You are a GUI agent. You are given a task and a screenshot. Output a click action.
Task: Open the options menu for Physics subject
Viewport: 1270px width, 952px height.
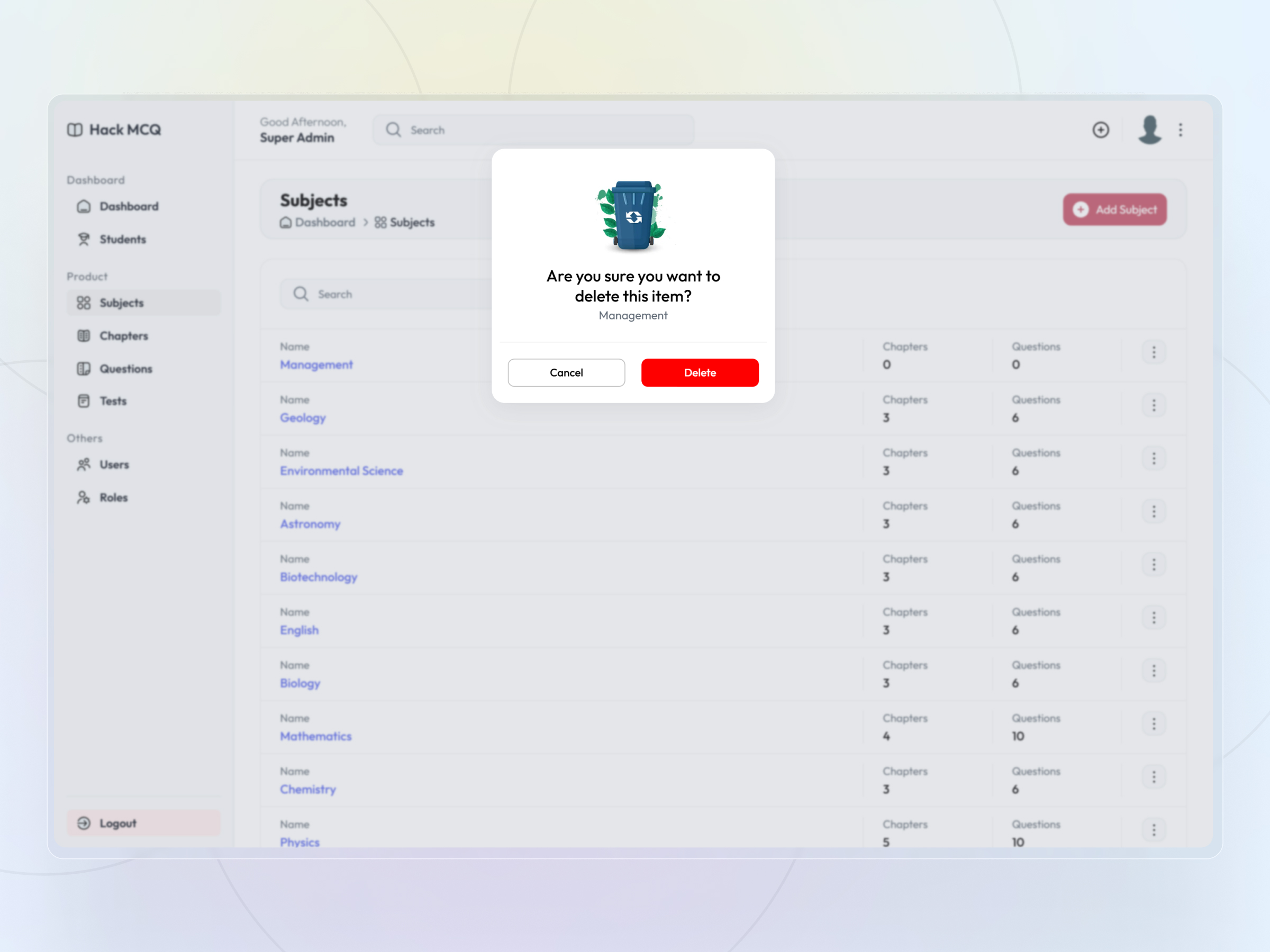tap(1154, 830)
